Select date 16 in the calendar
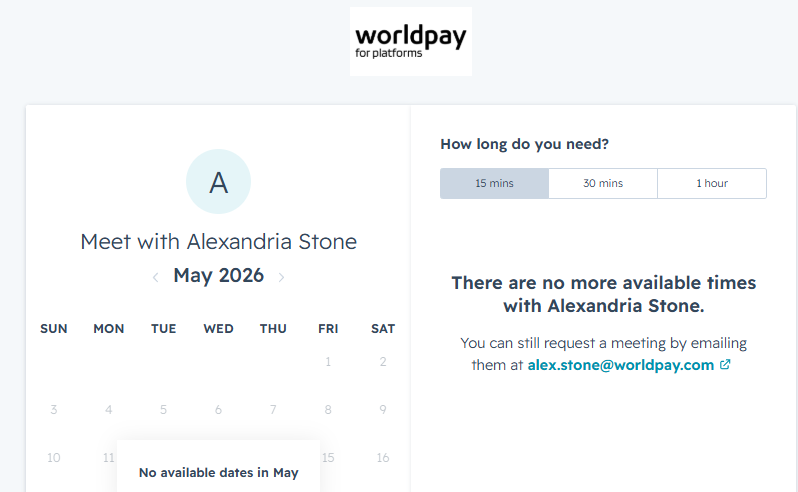Image resolution: width=798 pixels, height=492 pixels. coord(383,457)
